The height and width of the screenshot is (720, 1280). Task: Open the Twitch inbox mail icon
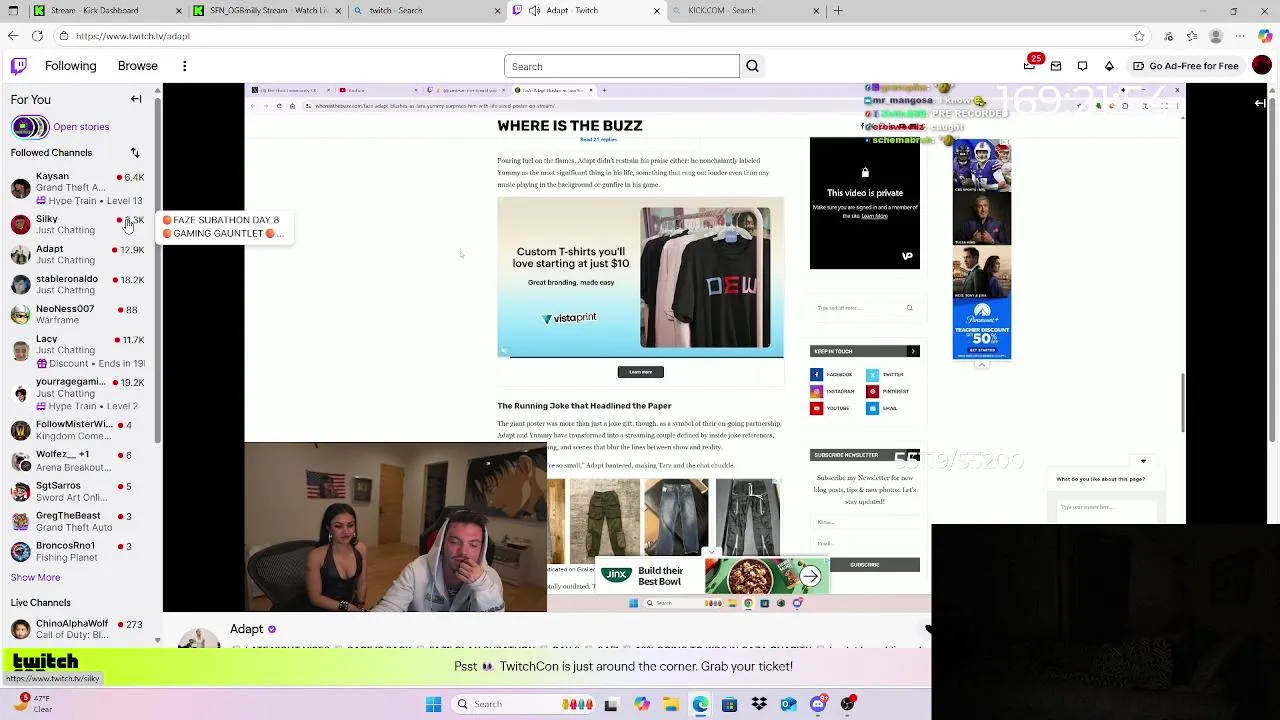[1056, 66]
